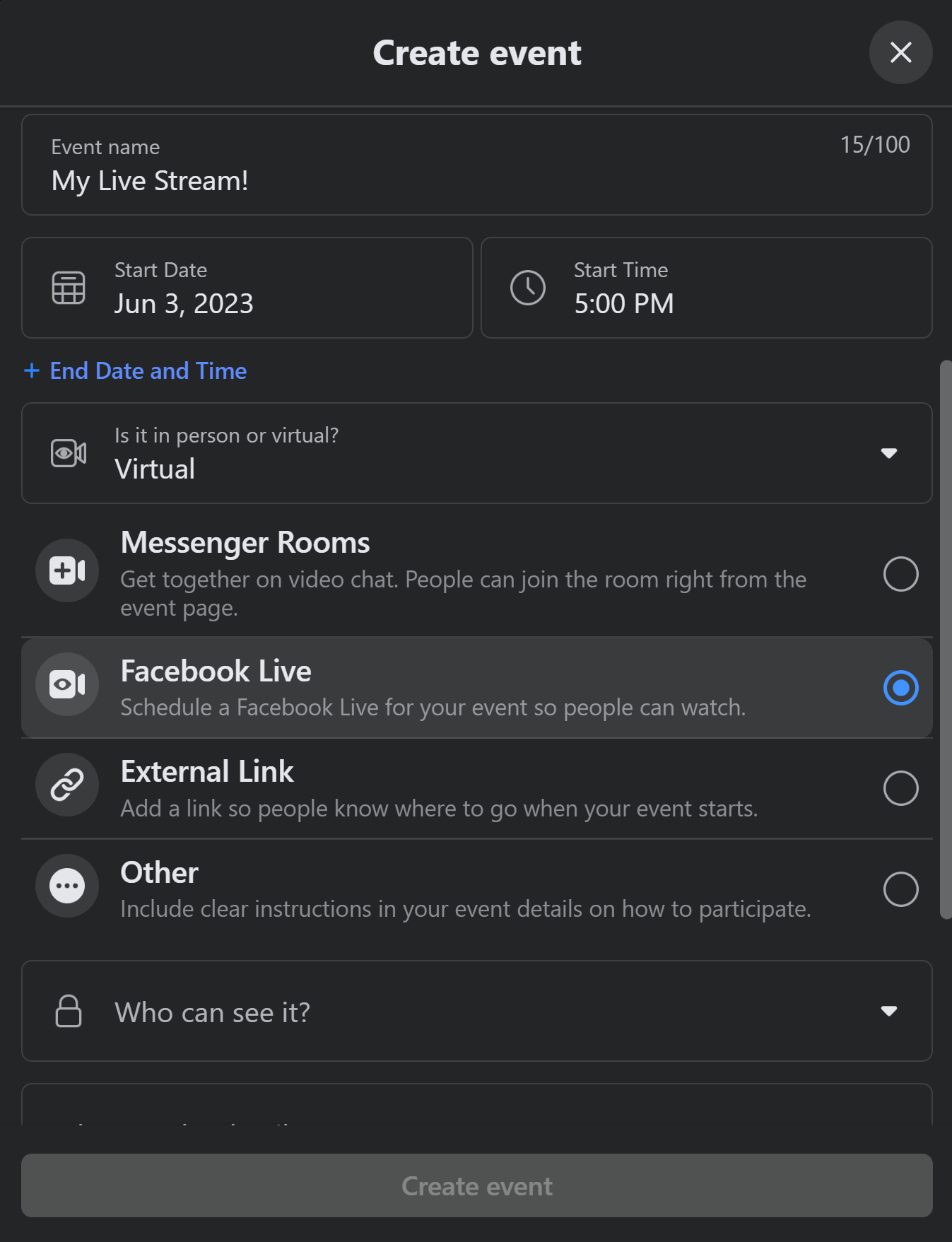Open the Start Time picker showing 5:00 PM

706,288
